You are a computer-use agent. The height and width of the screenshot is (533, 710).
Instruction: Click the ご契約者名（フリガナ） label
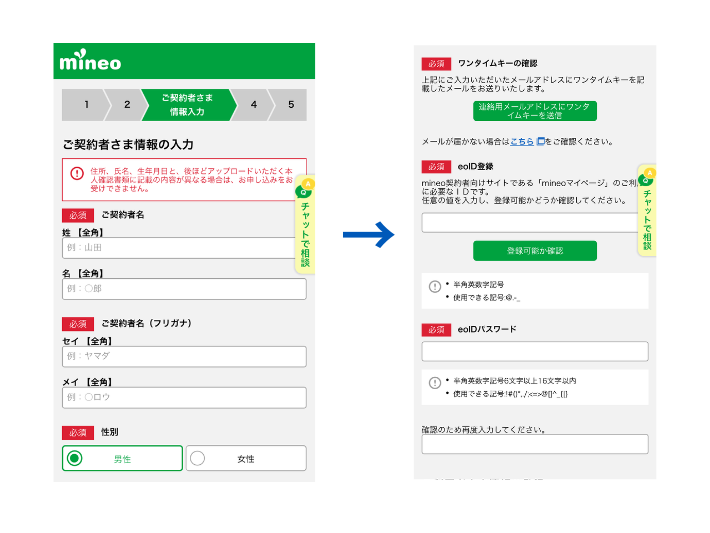(146, 323)
